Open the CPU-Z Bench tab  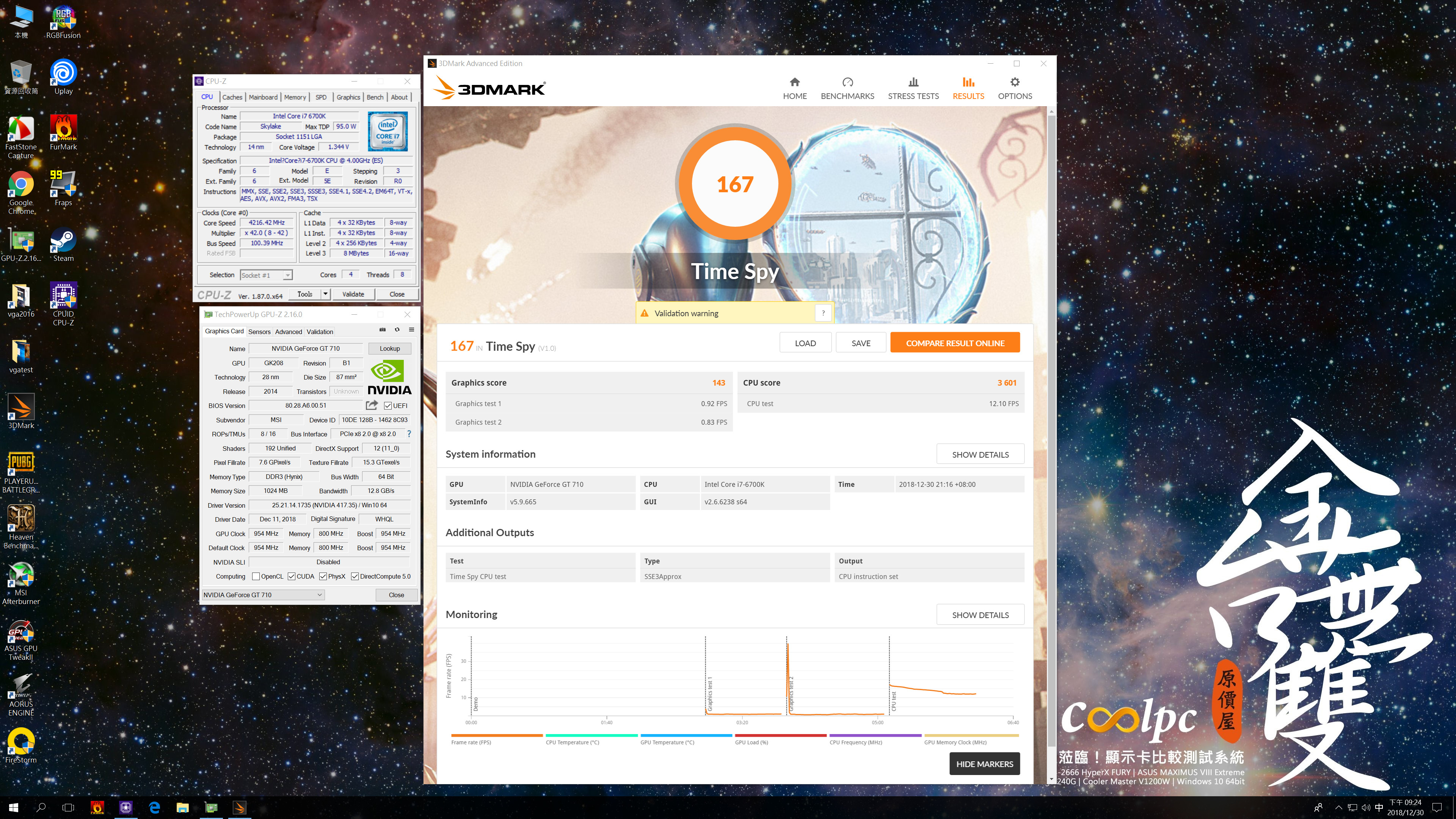point(375,97)
